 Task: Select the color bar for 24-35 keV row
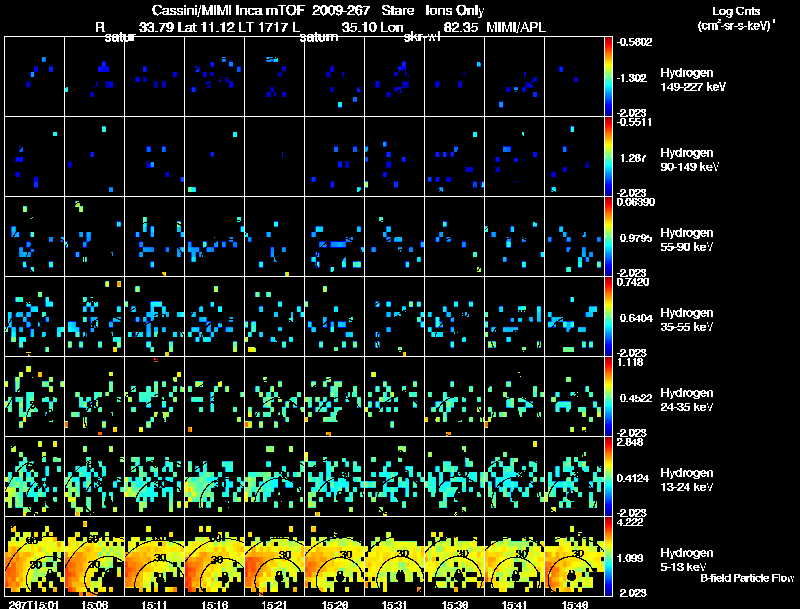coord(608,396)
